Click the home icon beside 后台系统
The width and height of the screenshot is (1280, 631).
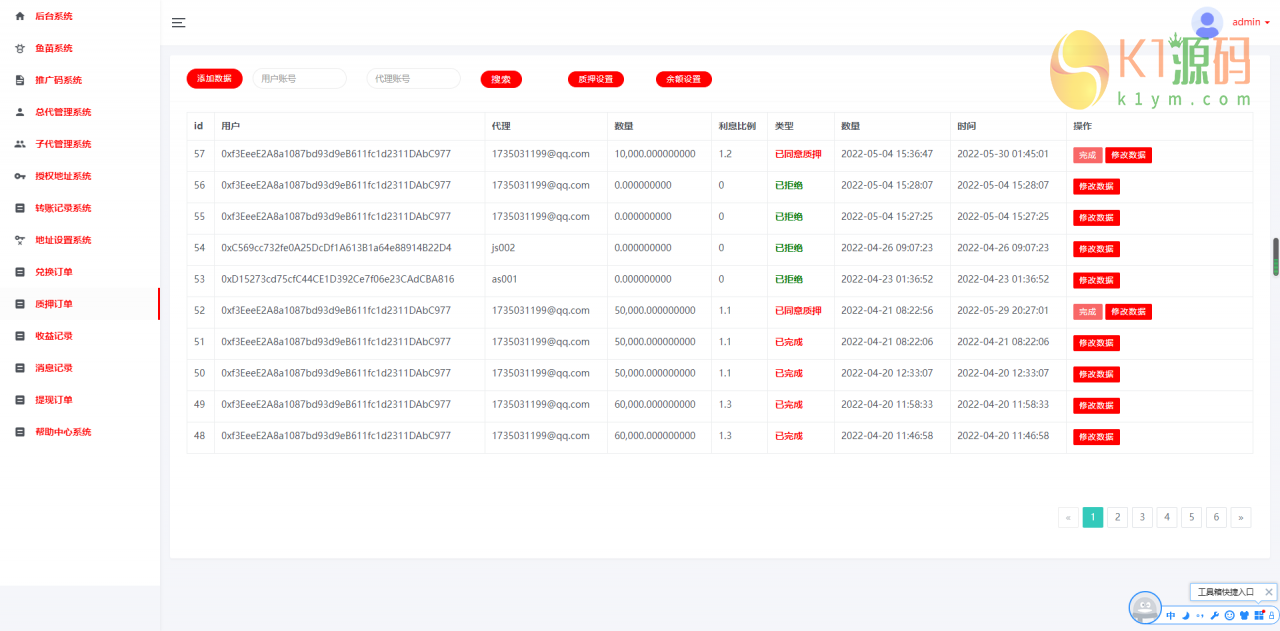point(20,16)
